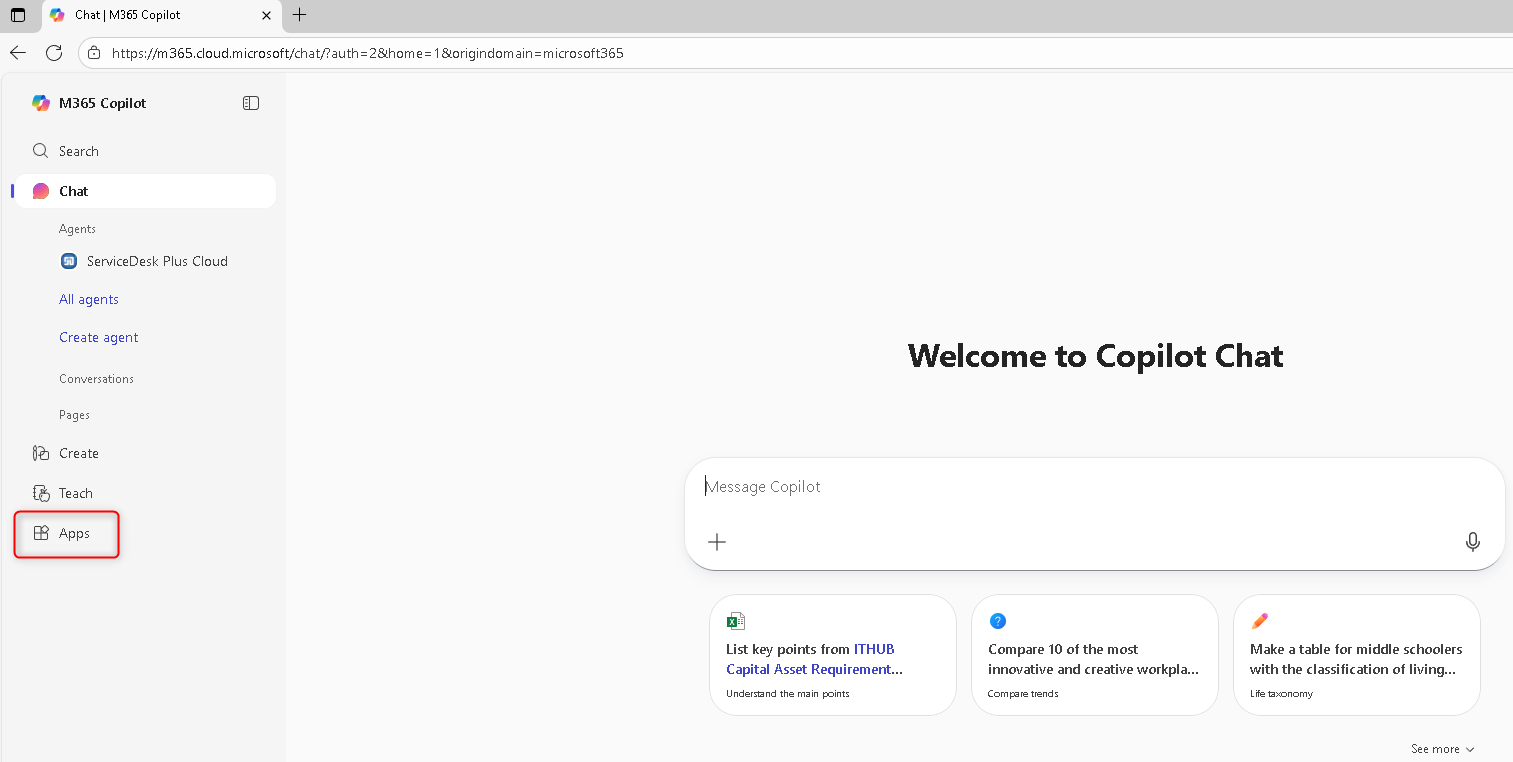Click the Agents section label

77,229
